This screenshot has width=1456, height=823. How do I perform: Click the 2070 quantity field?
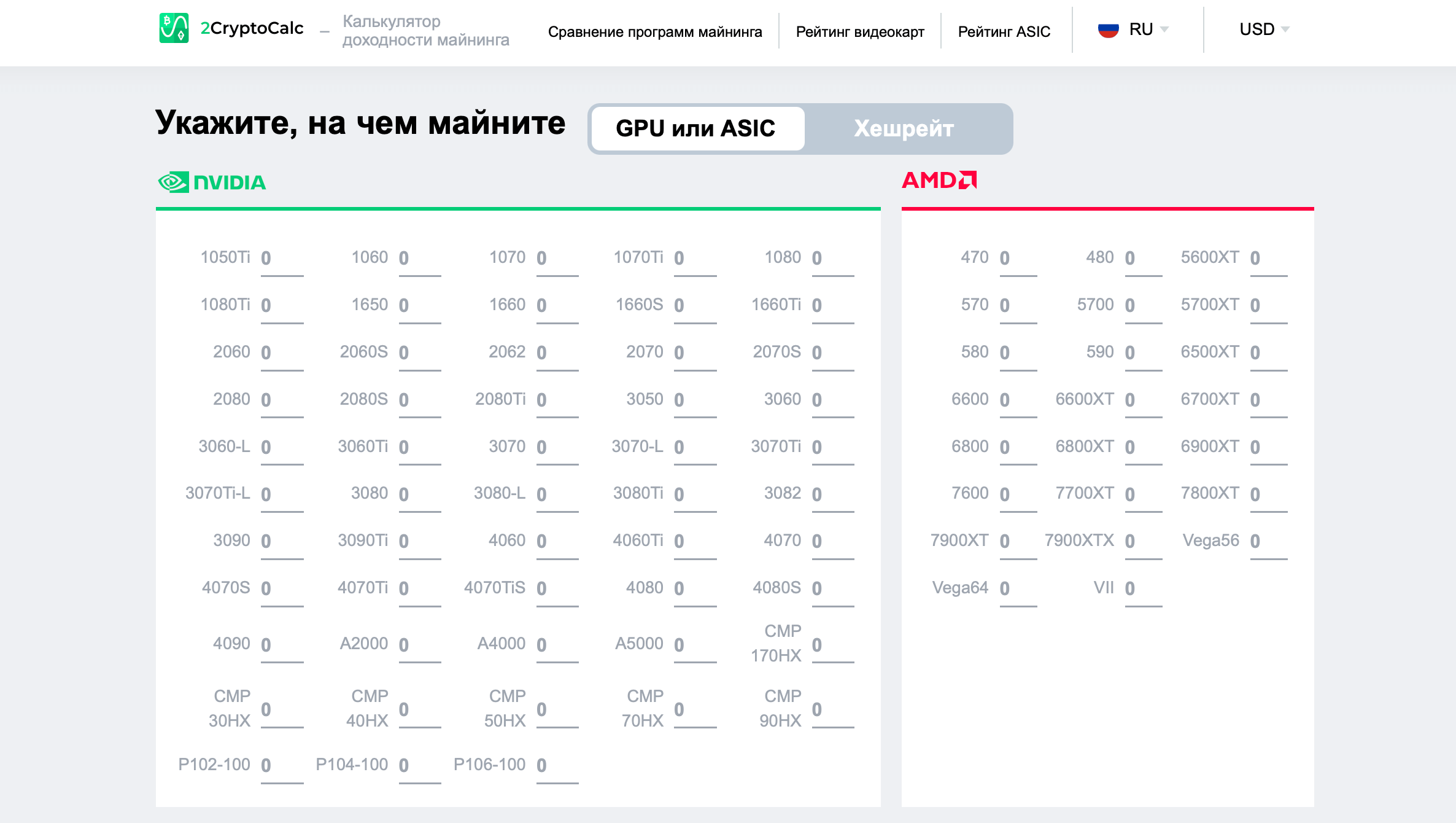[x=695, y=353]
